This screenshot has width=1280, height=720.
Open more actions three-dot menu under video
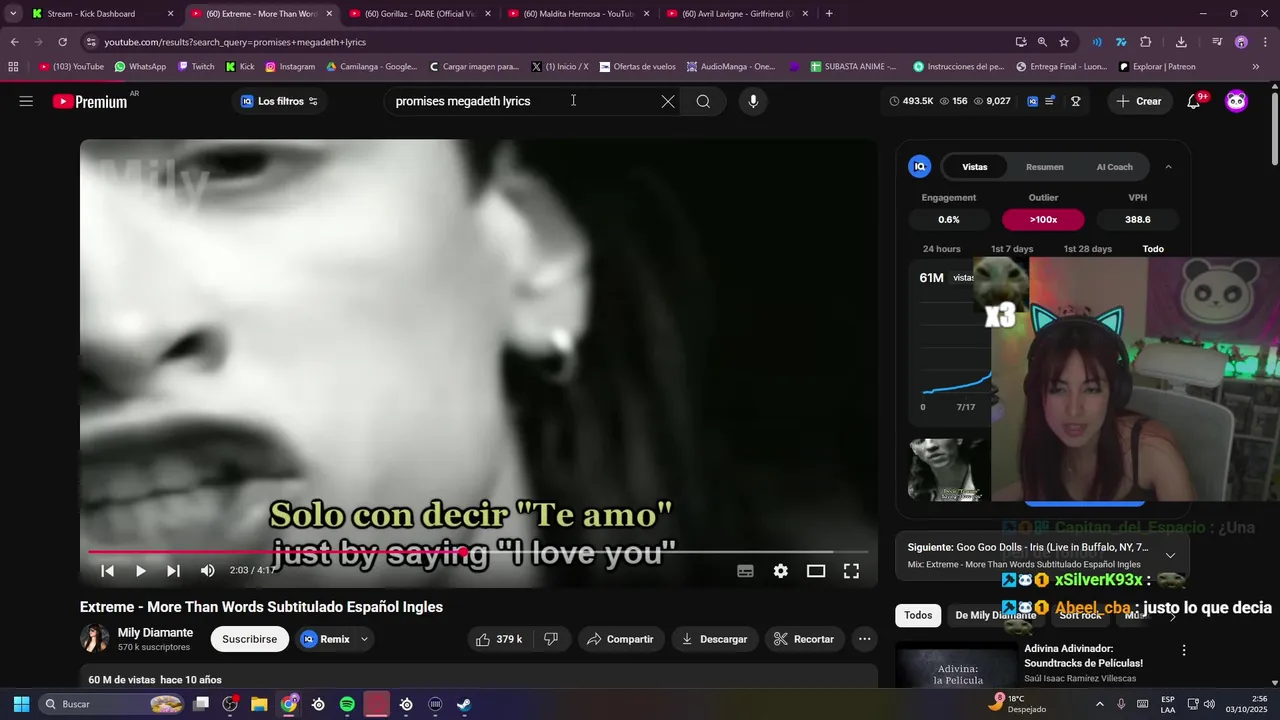865,639
